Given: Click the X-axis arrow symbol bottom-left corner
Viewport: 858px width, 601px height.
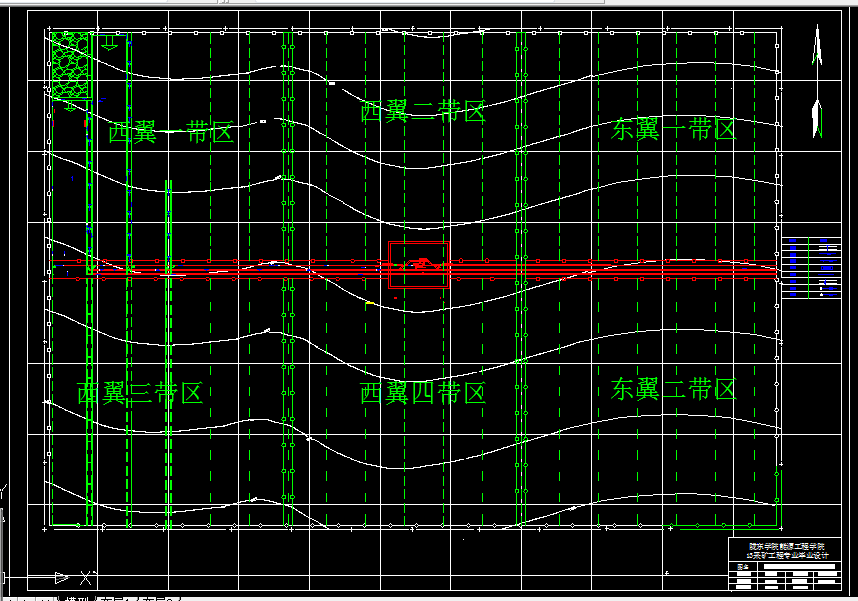Looking at the screenshot, I should (x=62, y=576).
